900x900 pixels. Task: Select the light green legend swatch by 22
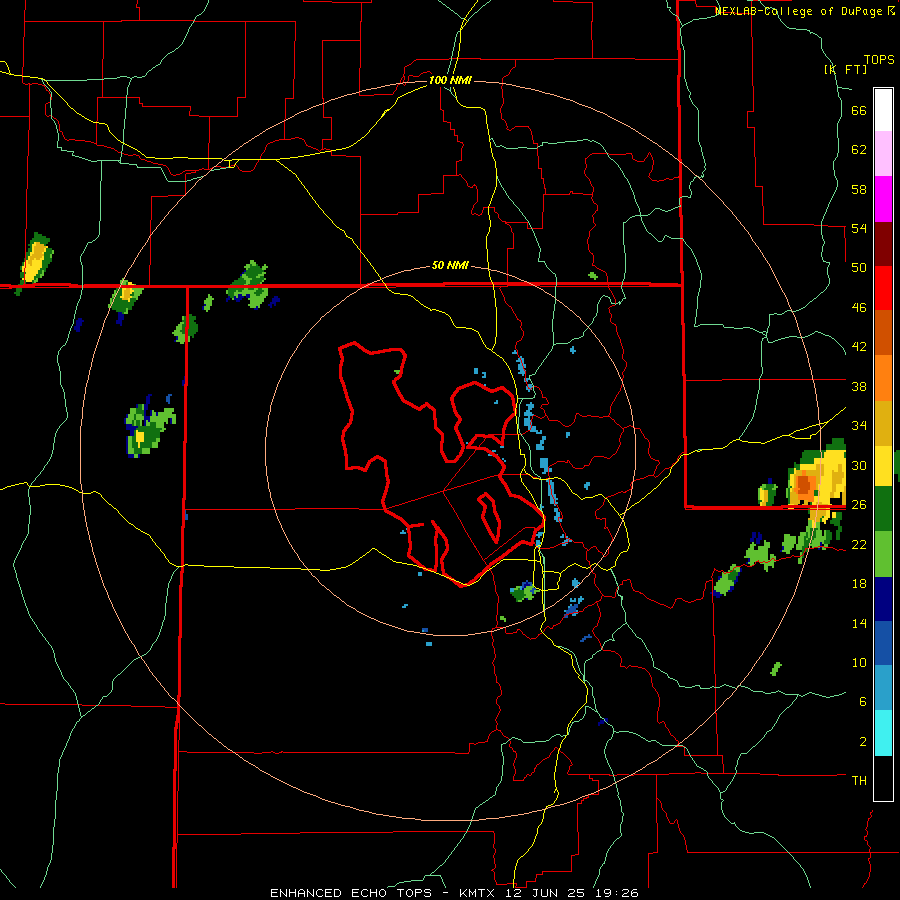pyautogui.click(x=883, y=554)
